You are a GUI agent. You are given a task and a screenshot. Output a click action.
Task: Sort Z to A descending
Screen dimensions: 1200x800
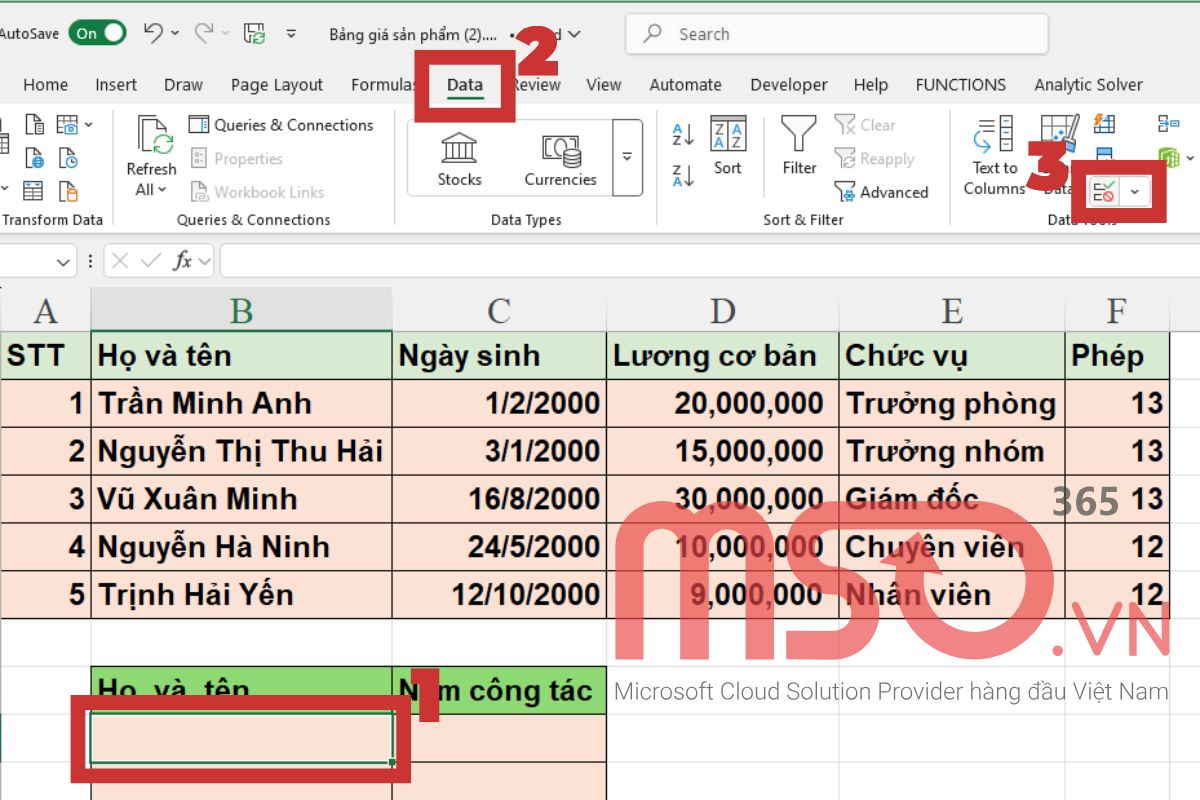pos(684,176)
